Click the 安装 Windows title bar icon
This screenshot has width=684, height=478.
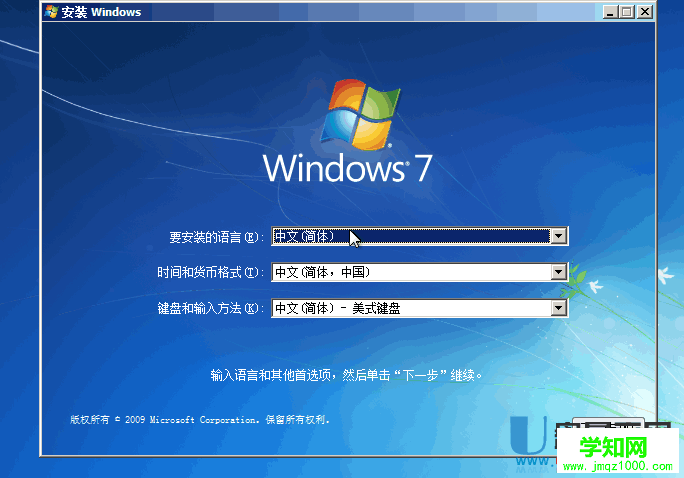[51, 12]
